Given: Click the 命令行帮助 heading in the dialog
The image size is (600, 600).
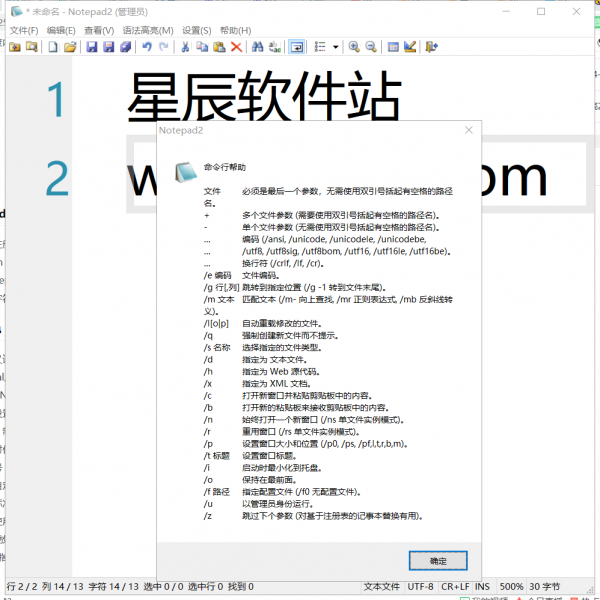Looking at the screenshot, I should click(225, 167).
